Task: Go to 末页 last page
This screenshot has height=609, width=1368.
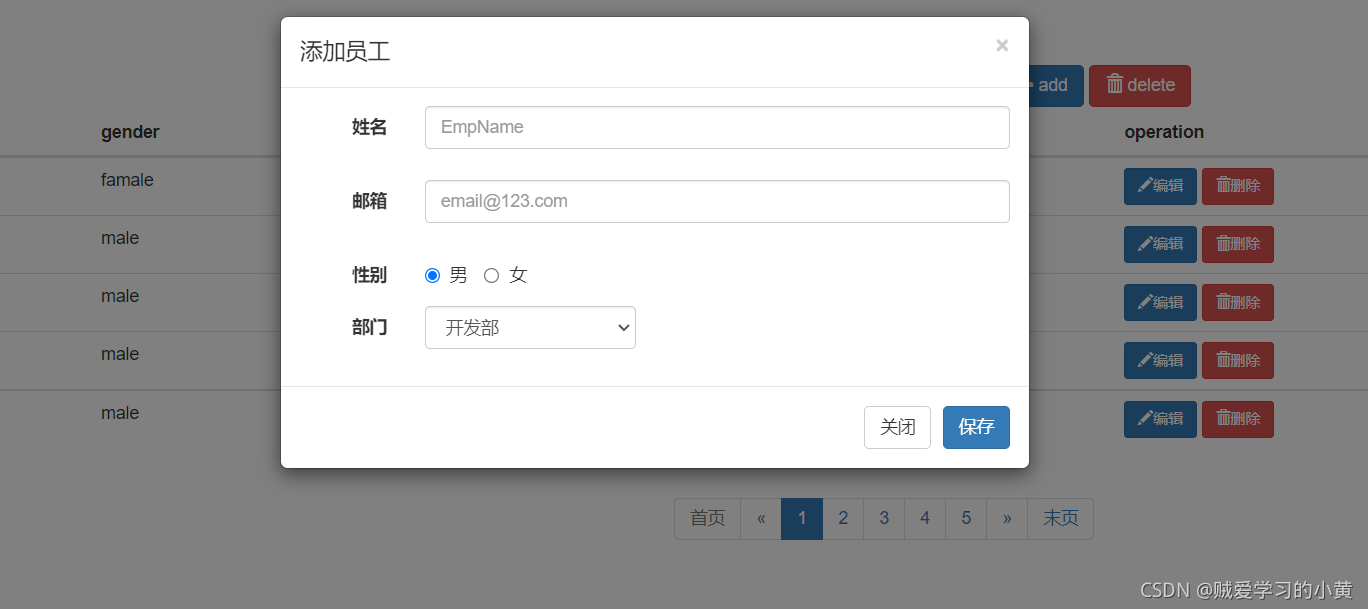Action: 1060,518
